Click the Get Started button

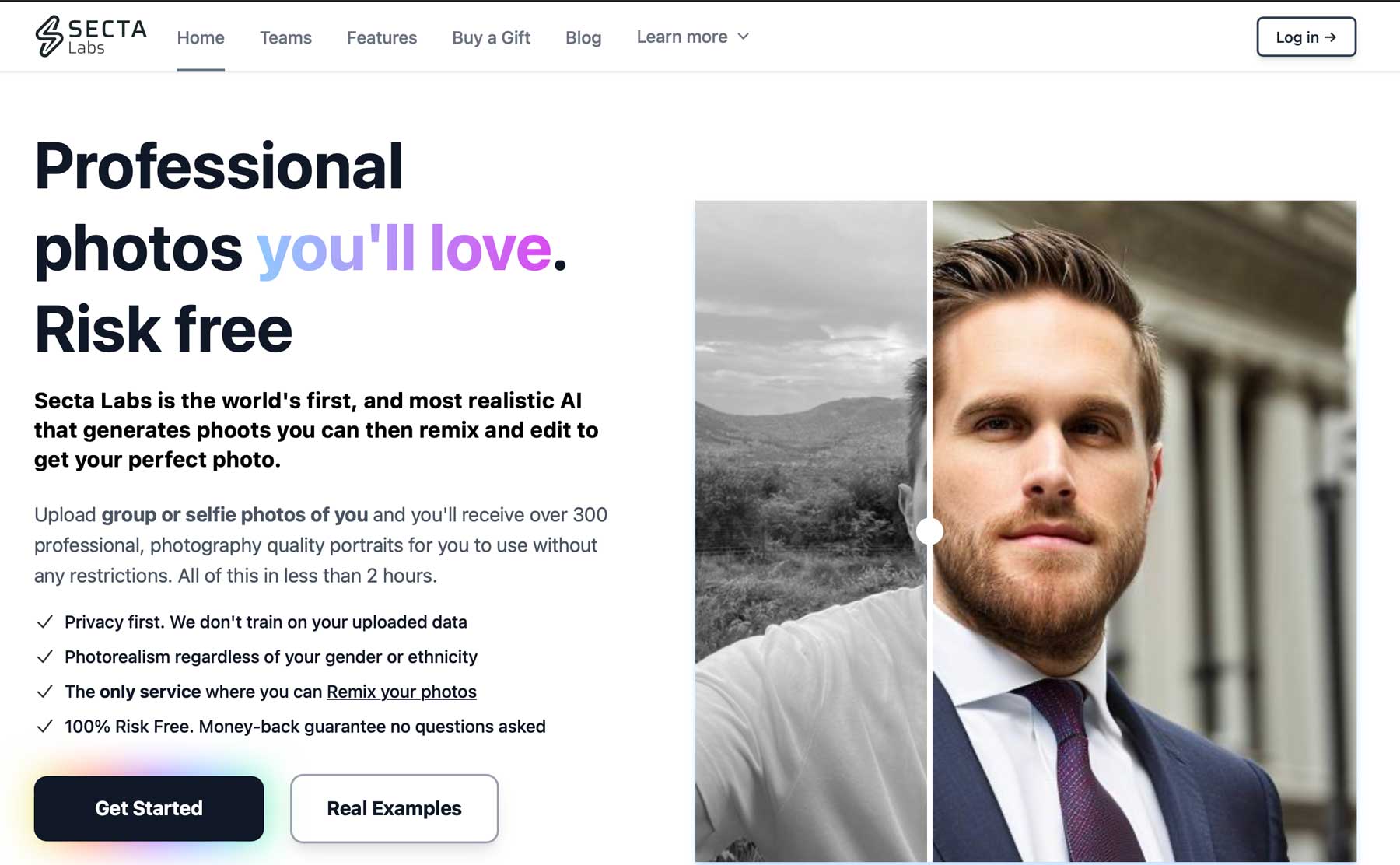[149, 808]
